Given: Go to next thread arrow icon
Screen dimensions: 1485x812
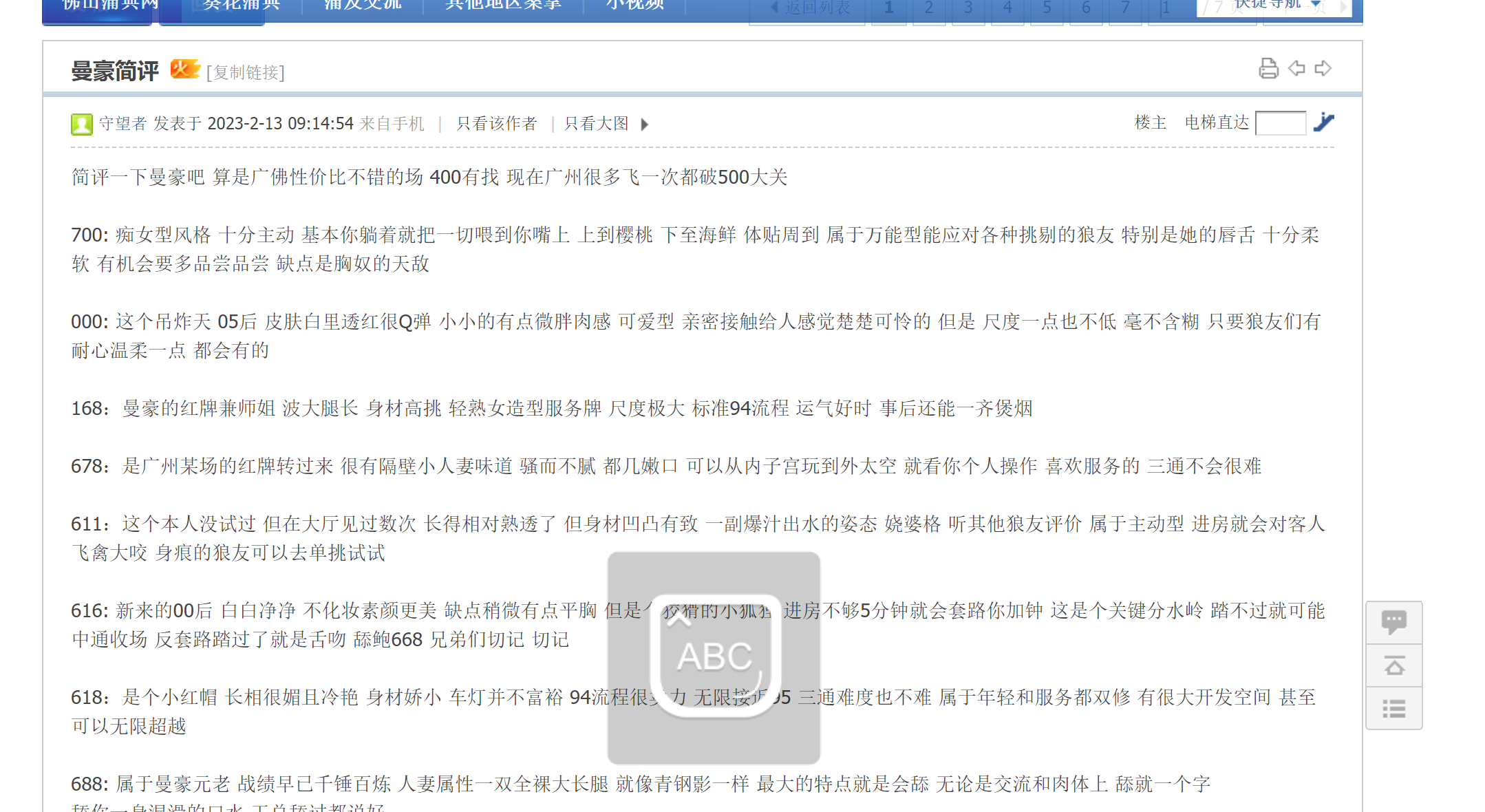Looking at the screenshot, I should click(1323, 69).
